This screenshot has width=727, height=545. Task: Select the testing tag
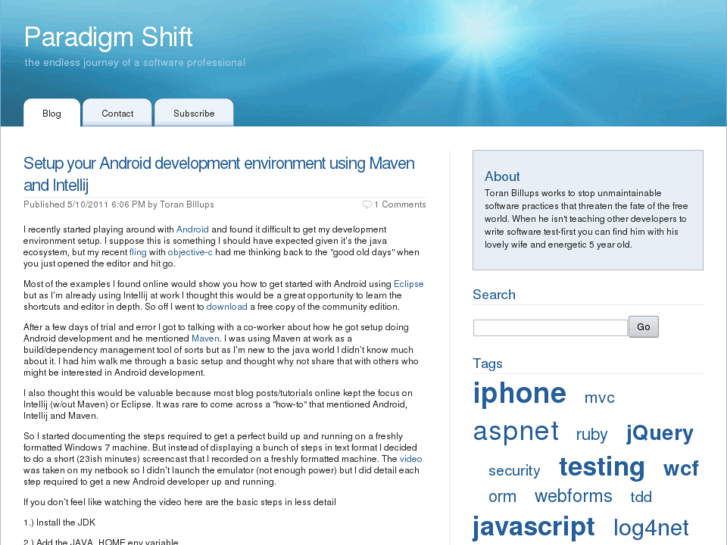click(x=601, y=467)
